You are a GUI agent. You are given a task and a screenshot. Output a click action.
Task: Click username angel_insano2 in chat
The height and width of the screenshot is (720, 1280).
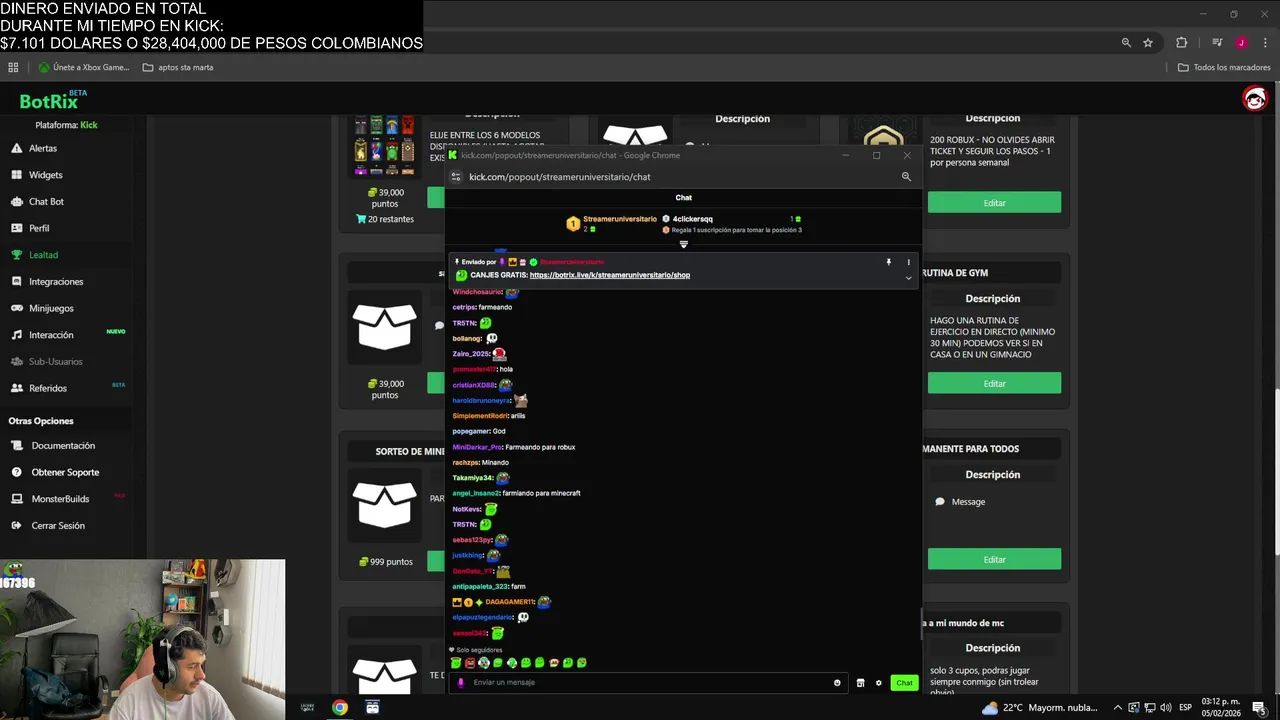476,493
